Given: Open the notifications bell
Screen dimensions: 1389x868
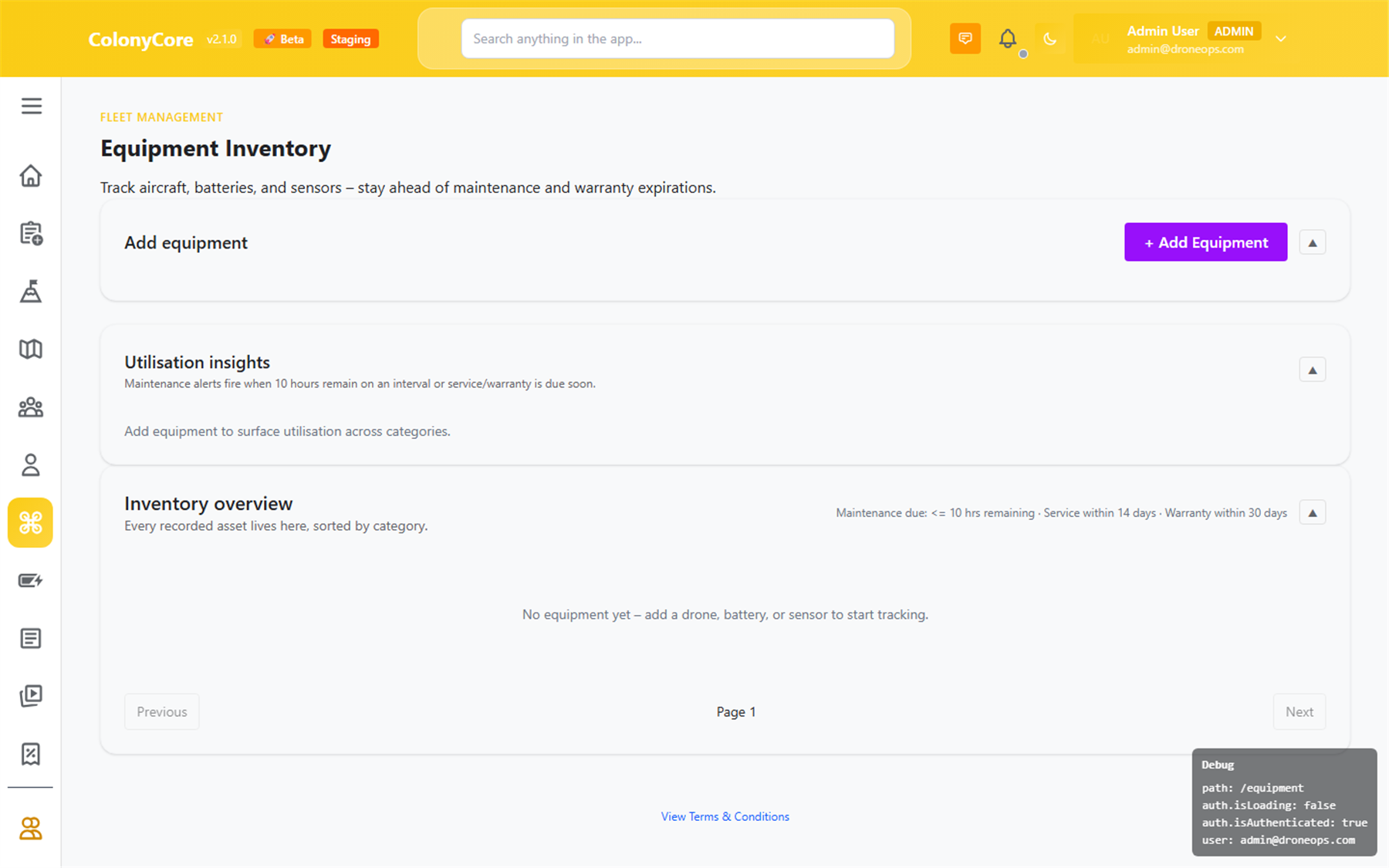Looking at the screenshot, I should point(1008,39).
